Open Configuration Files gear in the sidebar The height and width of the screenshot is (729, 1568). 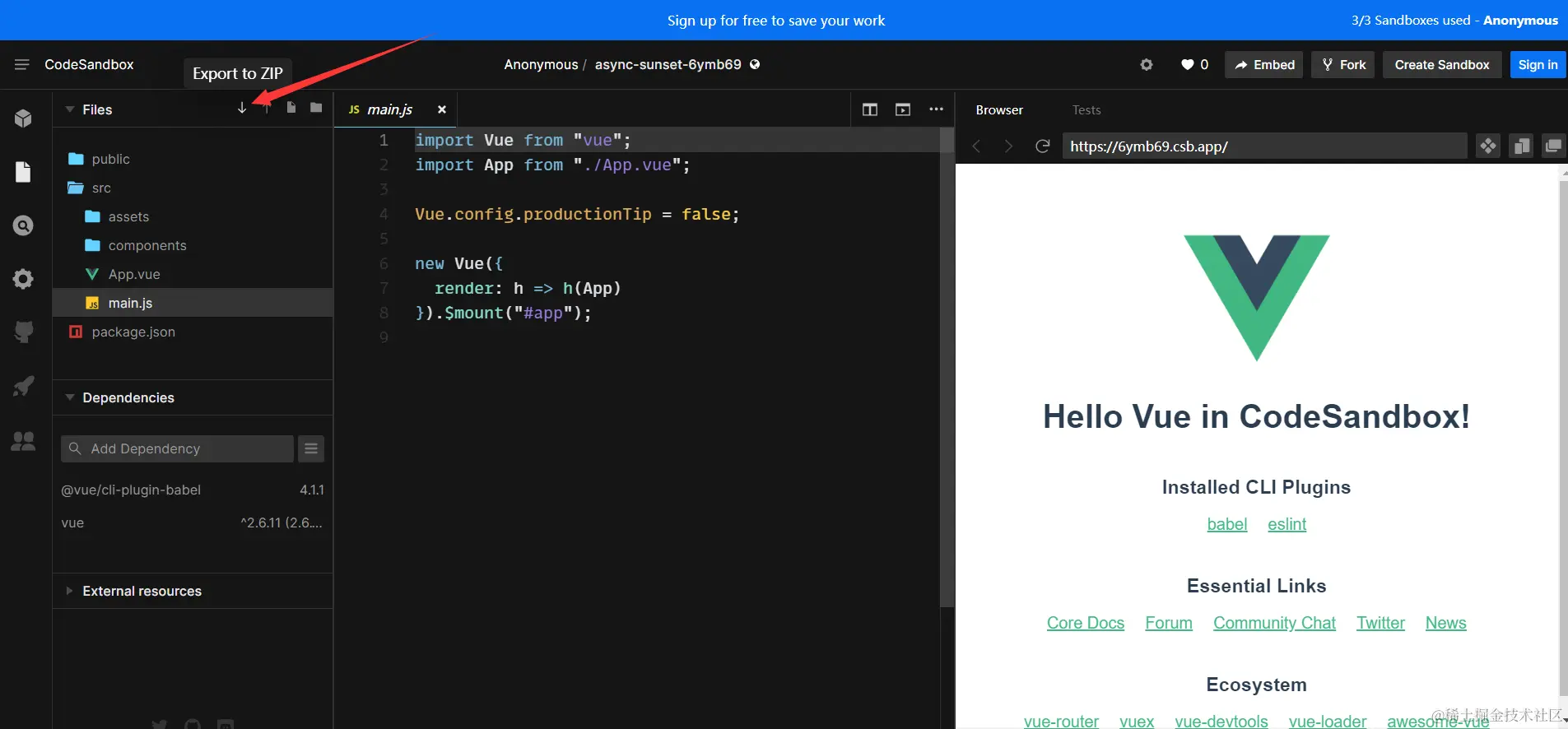pos(23,279)
